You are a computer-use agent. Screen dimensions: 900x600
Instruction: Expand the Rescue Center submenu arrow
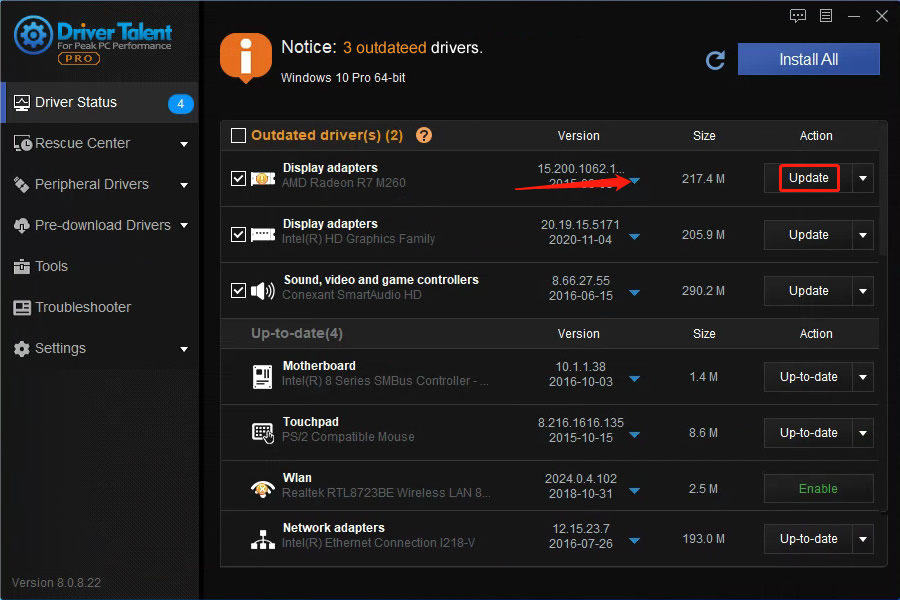184,144
